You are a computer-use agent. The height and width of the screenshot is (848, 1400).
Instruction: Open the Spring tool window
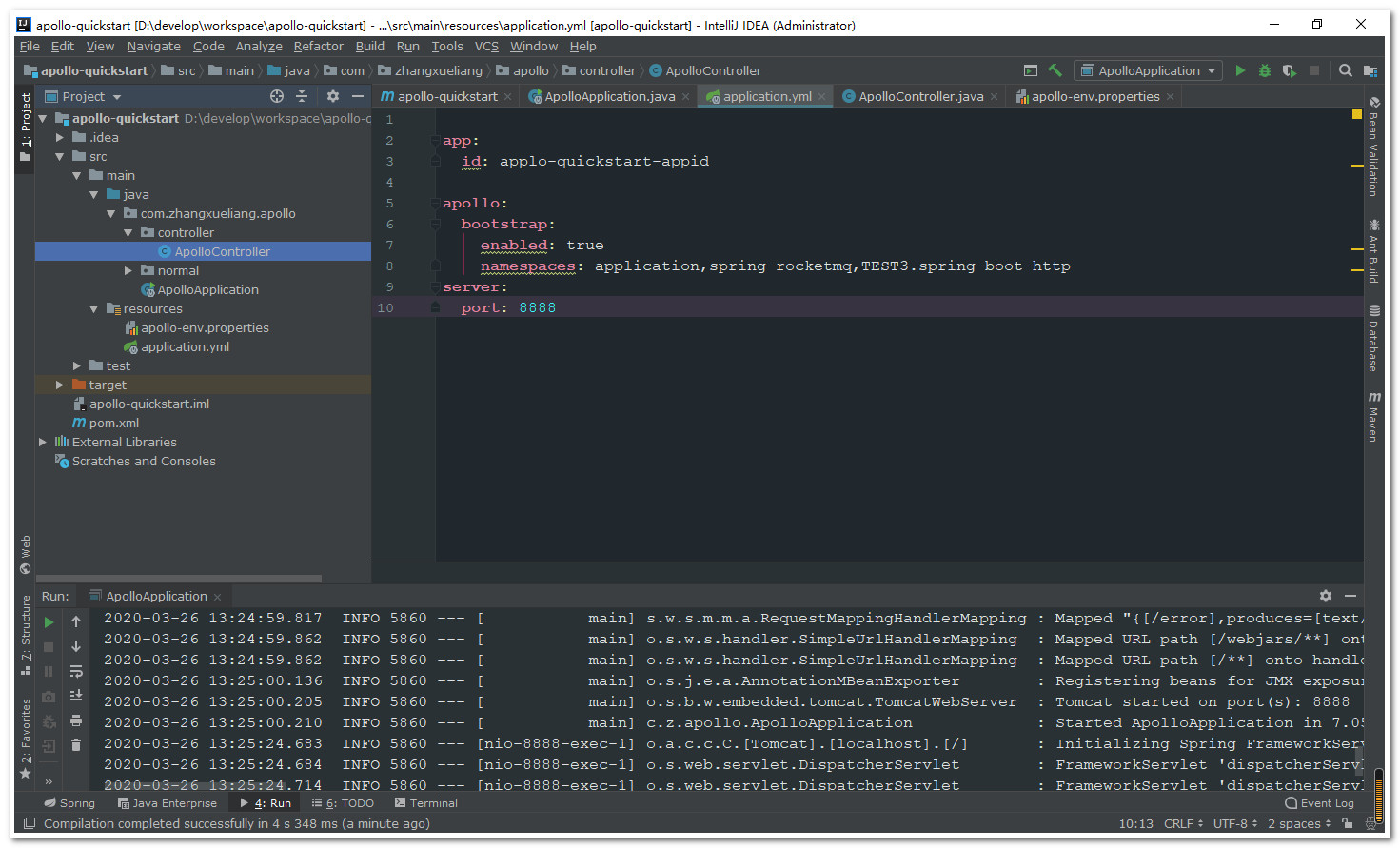point(69,803)
